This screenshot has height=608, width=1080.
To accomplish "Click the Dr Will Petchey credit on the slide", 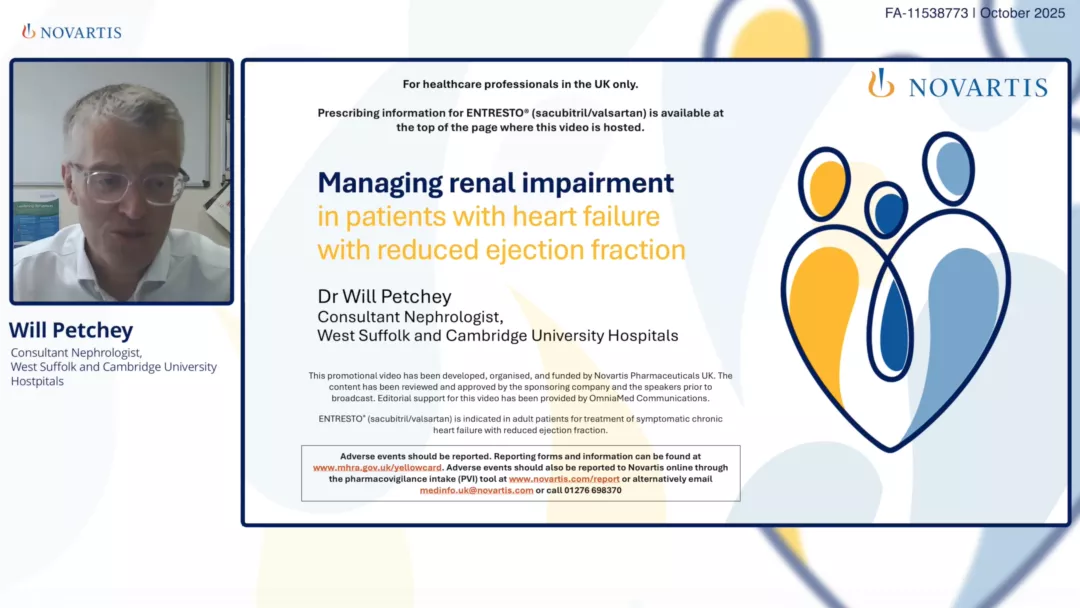I will (383, 296).
